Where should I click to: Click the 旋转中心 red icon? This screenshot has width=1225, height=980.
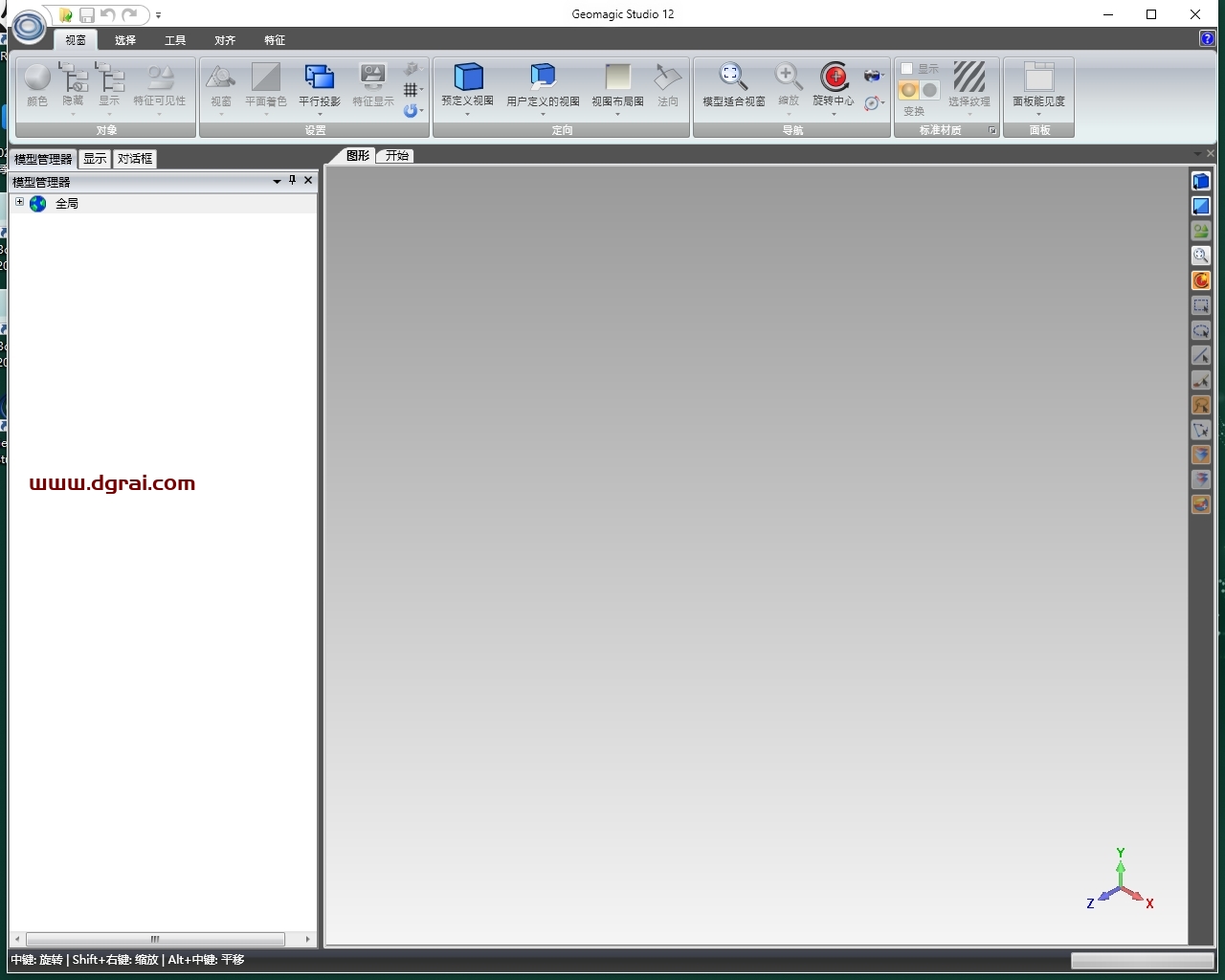click(834, 77)
